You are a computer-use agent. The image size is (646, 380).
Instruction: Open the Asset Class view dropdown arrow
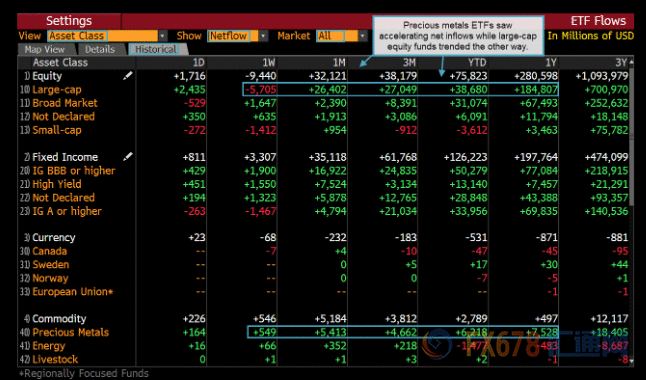click(162, 36)
